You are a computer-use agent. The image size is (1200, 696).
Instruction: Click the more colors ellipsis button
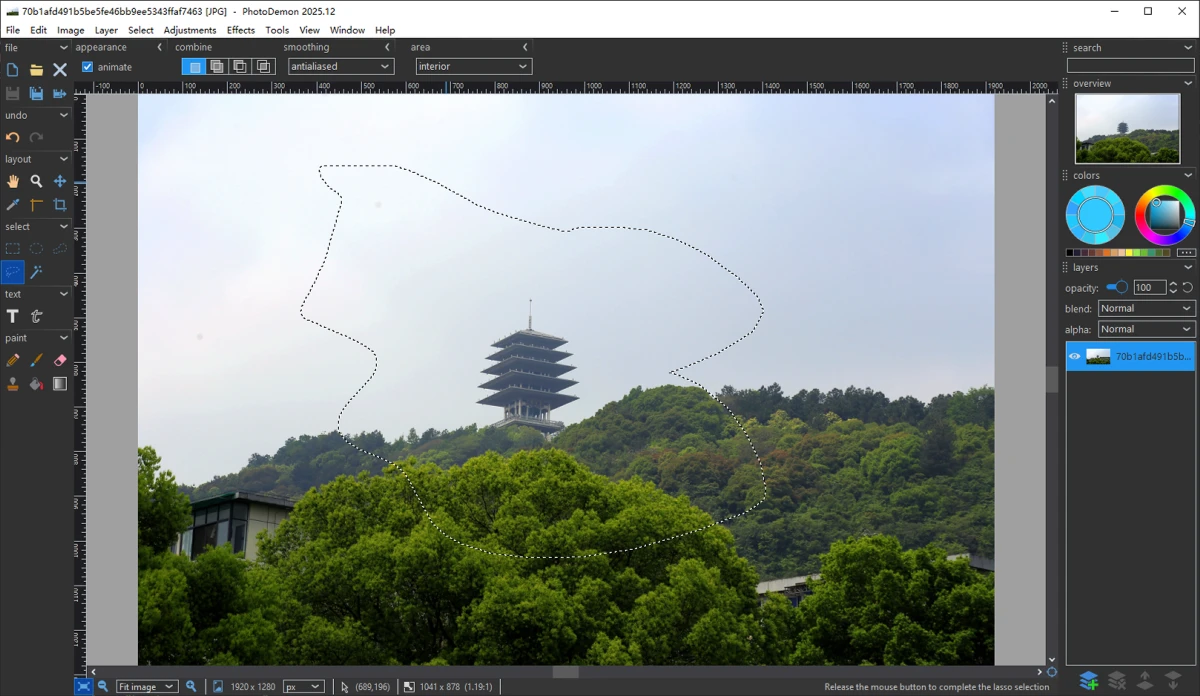(1187, 253)
